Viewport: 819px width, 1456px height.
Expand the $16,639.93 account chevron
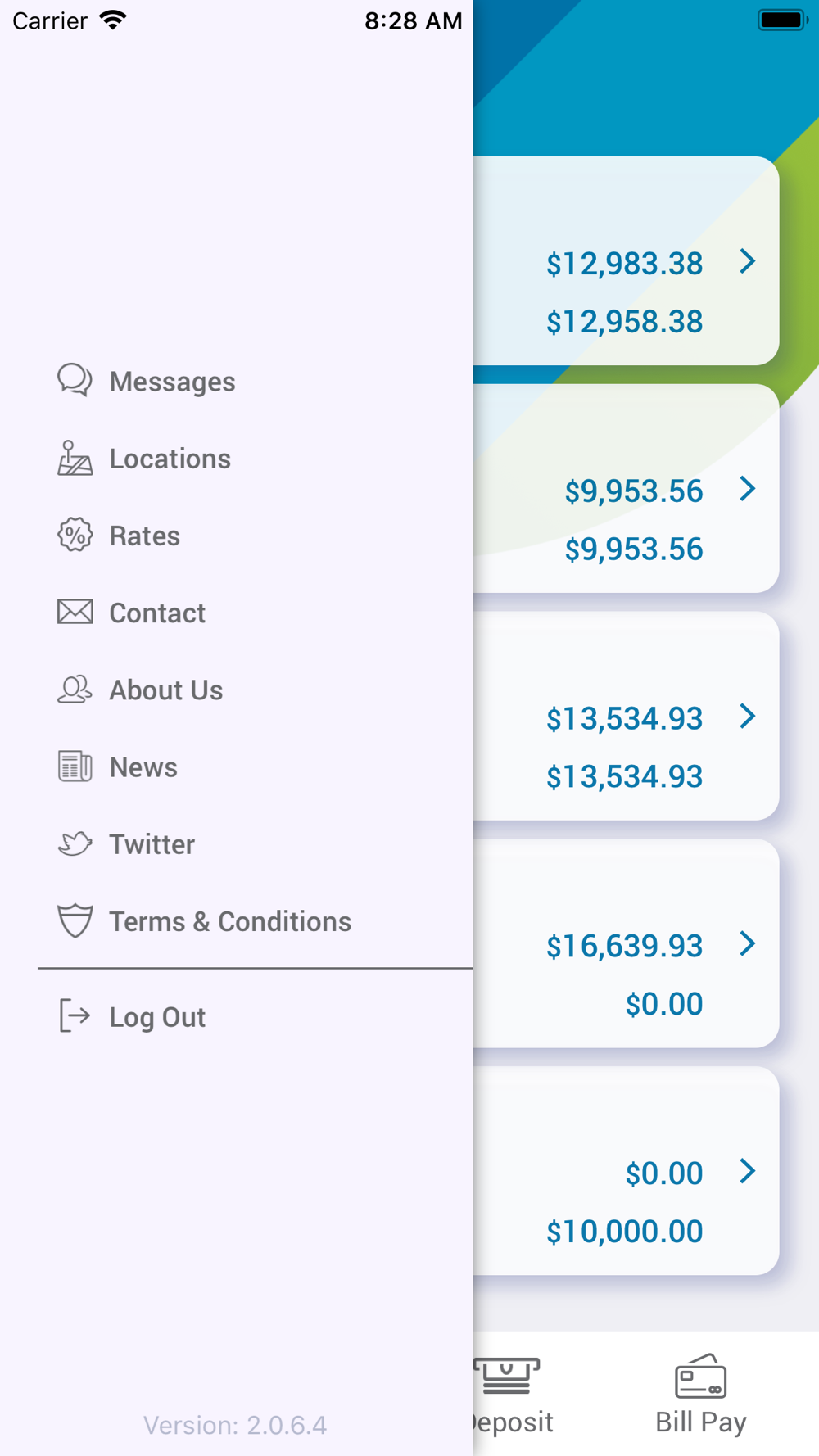point(747,943)
